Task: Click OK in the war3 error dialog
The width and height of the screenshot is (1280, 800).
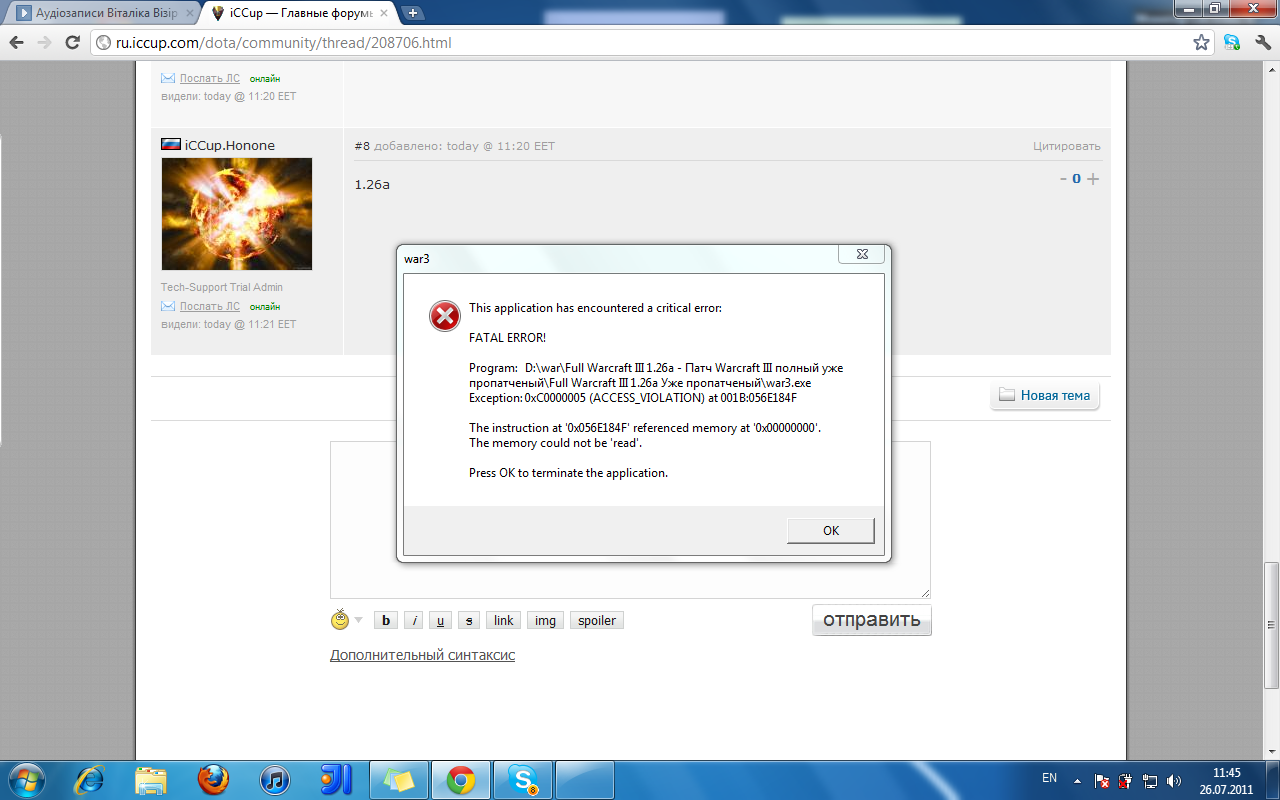Action: [831, 530]
